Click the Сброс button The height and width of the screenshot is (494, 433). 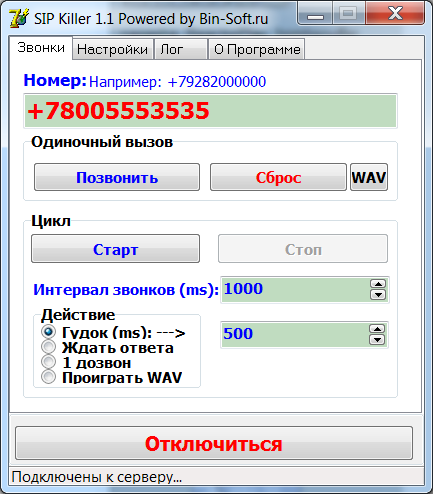pyautogui.click(x=278, y=177)
